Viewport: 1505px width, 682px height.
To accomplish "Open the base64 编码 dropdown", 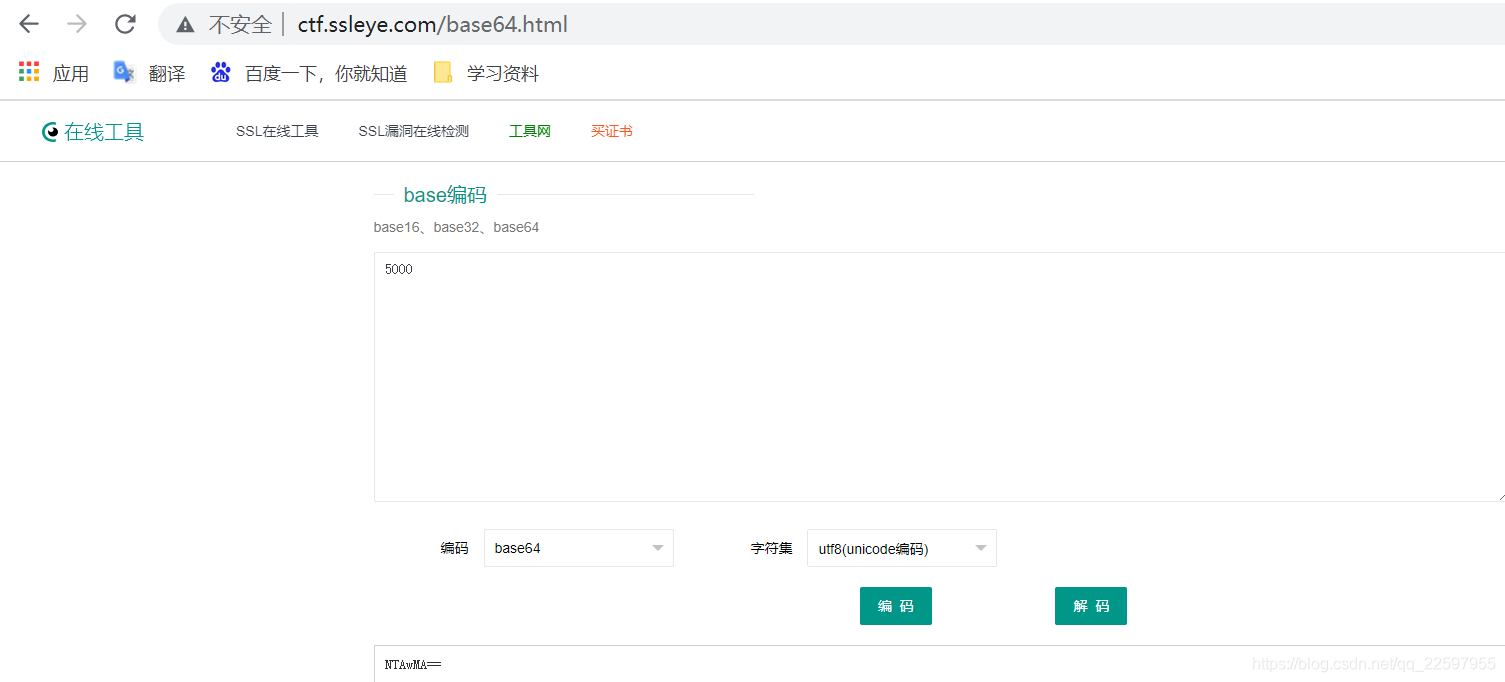I will coord(578,548).
